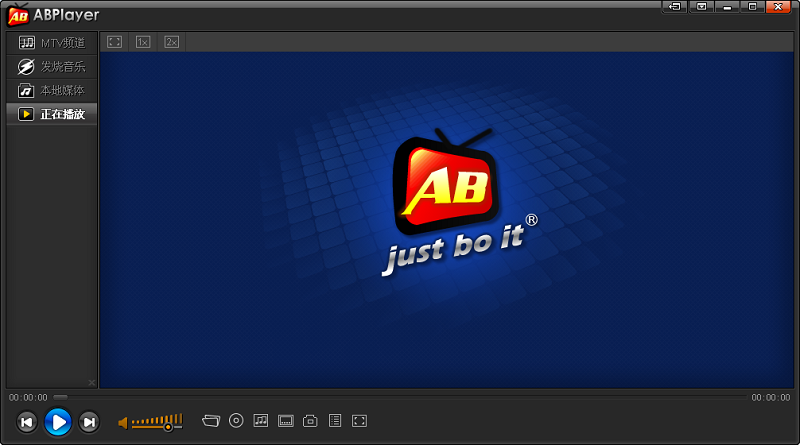Take a snapshot with the camera icon

(310, 421)
